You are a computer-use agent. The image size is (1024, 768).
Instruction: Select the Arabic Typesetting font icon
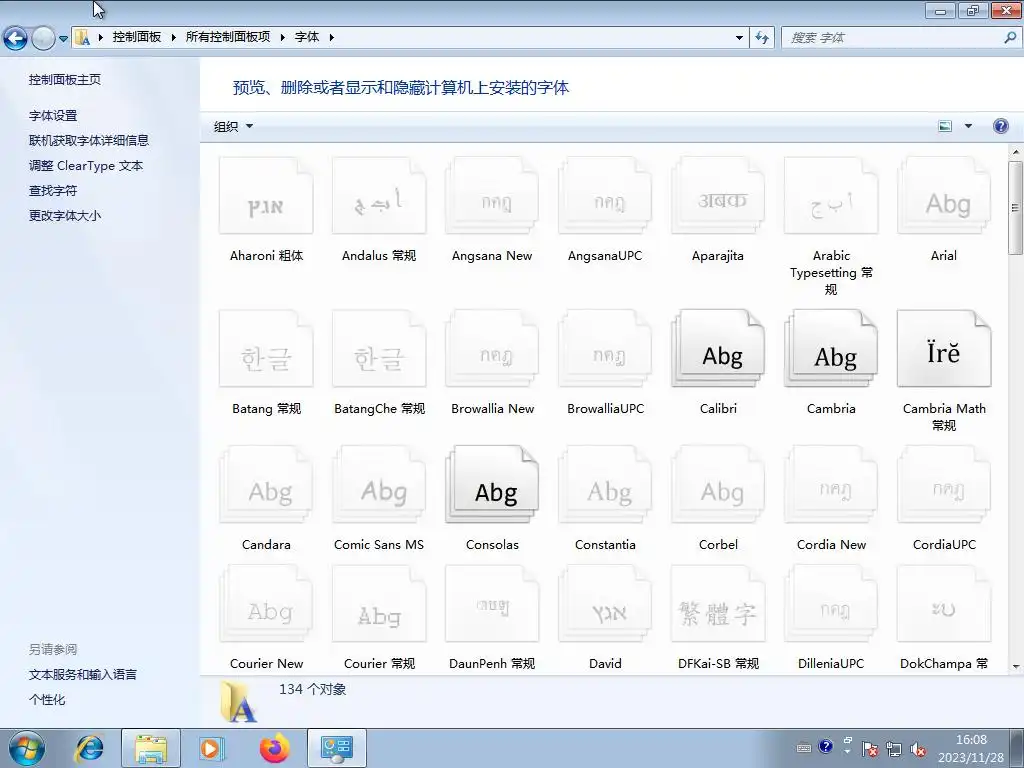[x=831, y=196]
